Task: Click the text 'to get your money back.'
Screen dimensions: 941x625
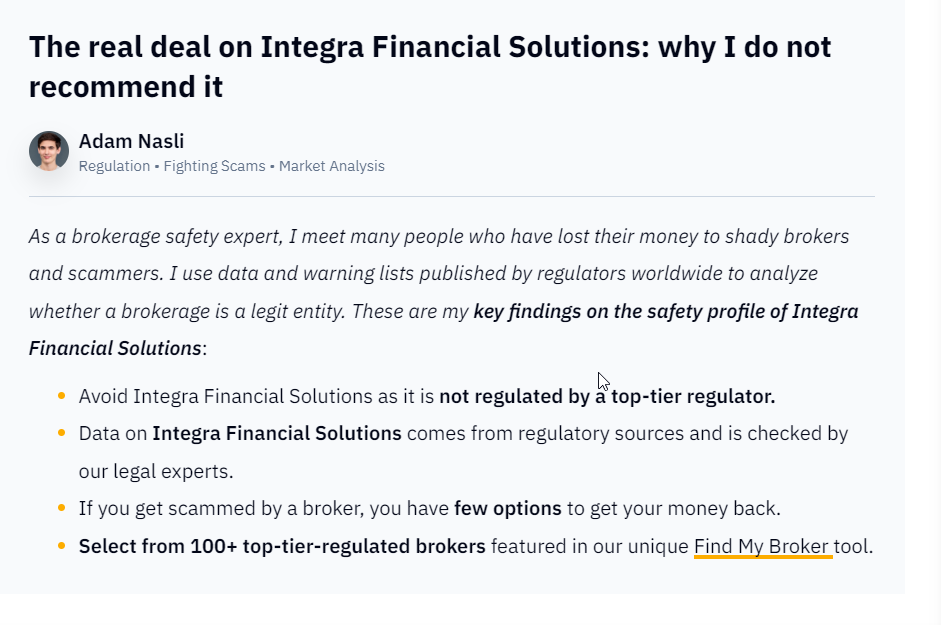Action: pos(673,509)
